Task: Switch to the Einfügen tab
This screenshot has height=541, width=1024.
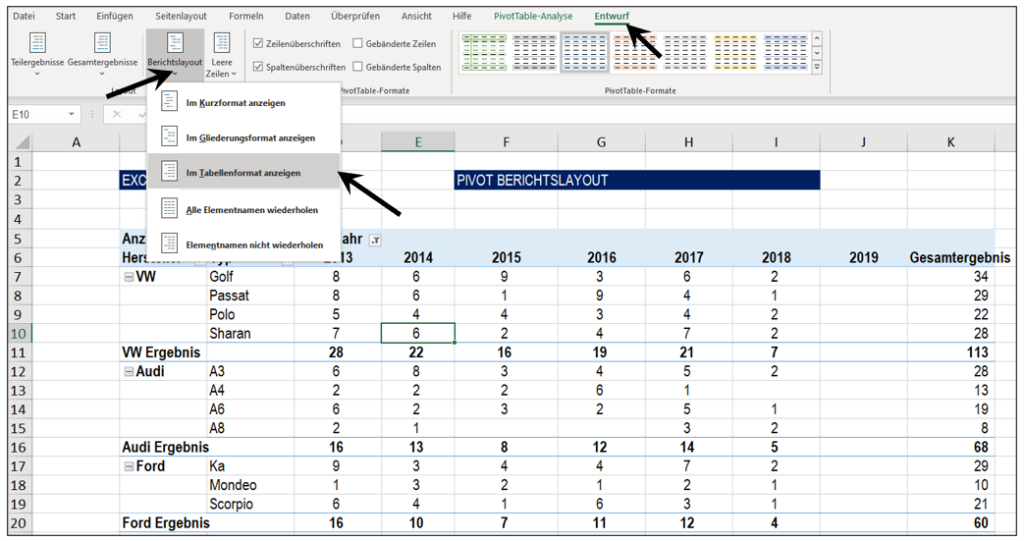Action: pos(114,16)
